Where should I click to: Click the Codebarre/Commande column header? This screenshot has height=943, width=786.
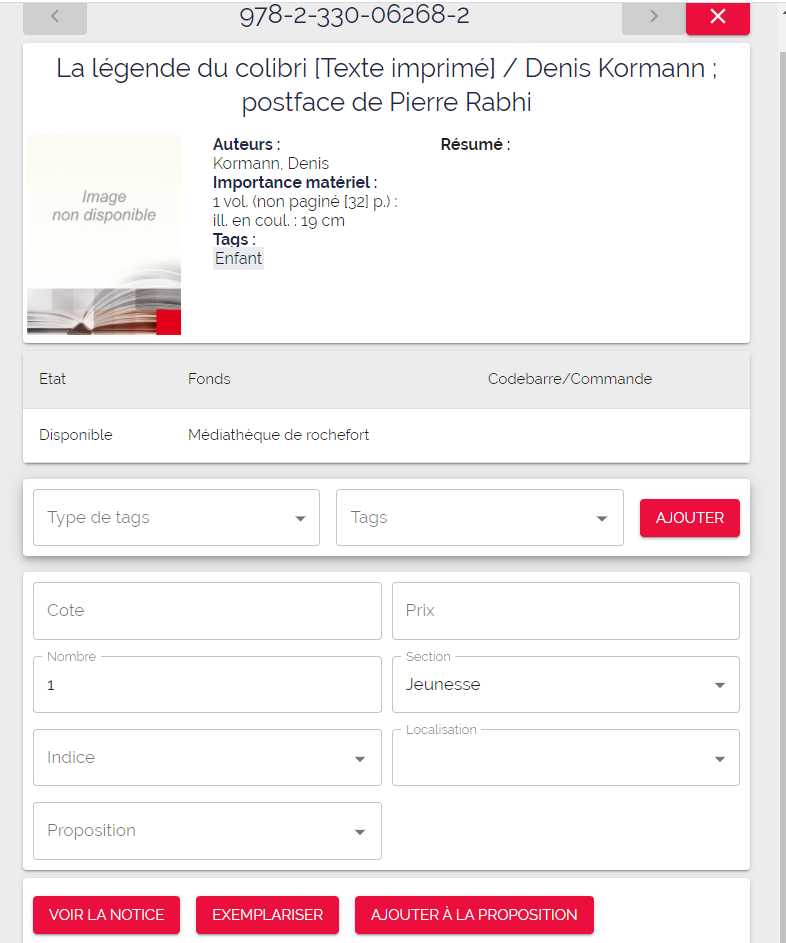click(570, 379)
